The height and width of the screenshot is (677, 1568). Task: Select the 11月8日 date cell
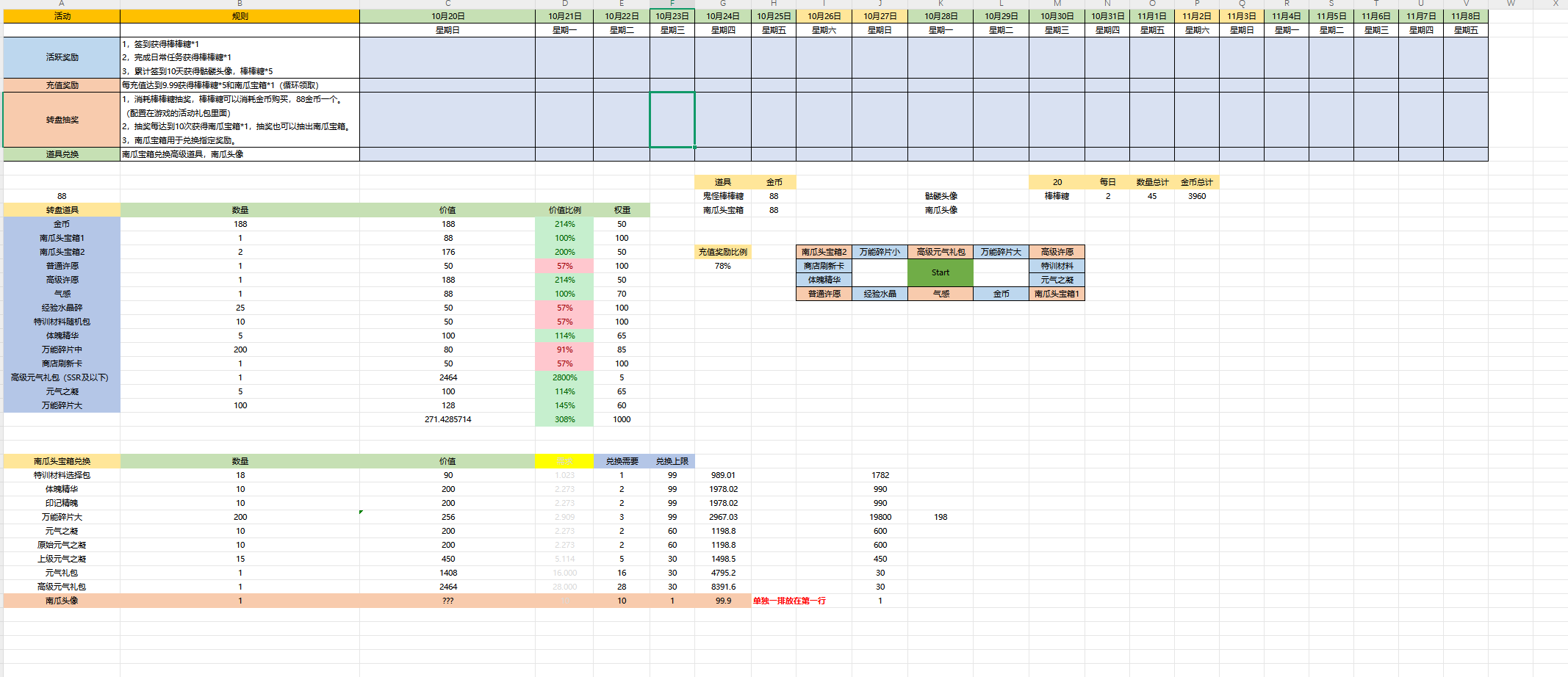(x=1465, y=16)
